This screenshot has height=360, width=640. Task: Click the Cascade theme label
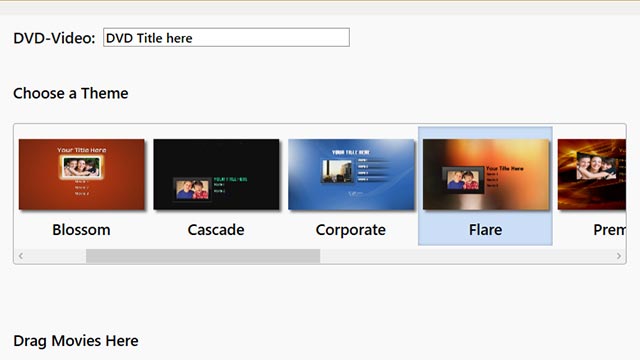pyautogui.click(x=216, y=230)
